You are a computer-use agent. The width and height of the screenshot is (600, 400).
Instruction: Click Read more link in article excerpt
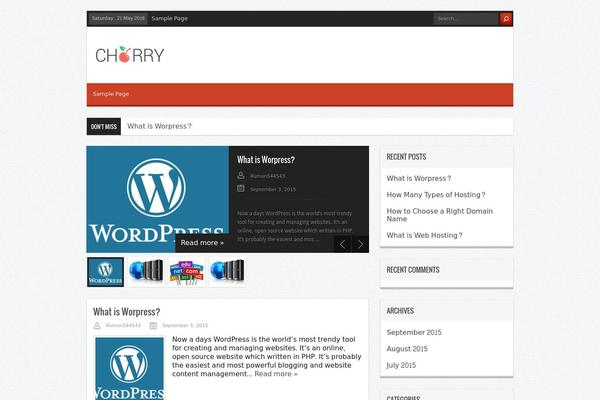276,374
